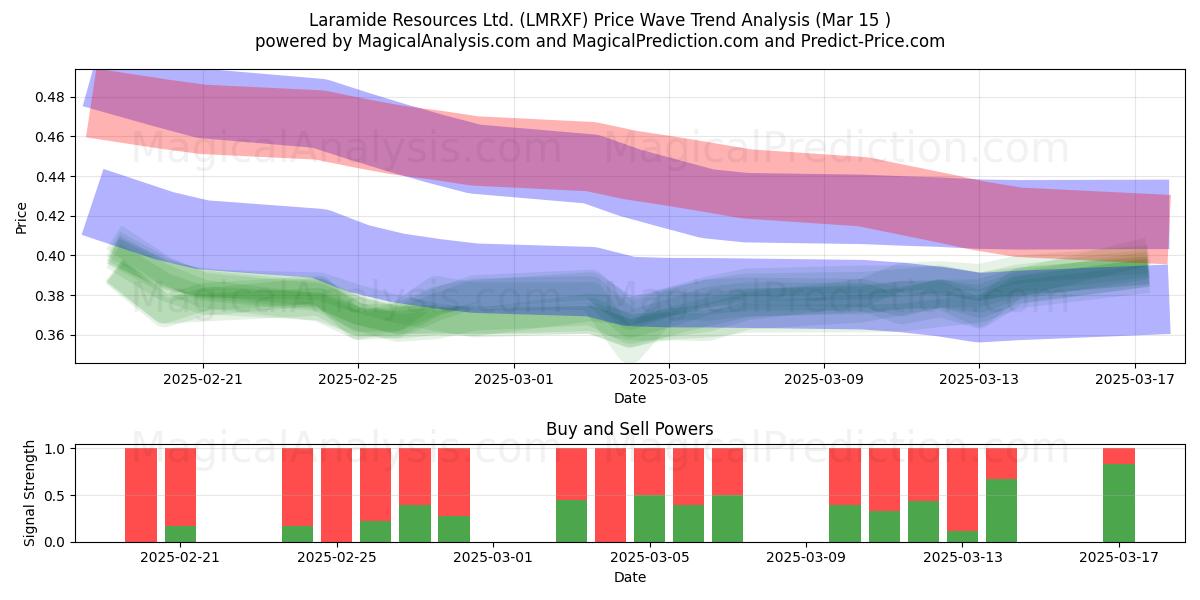Click 2025-03-09 date label under price chart

(x=824, y=380)
